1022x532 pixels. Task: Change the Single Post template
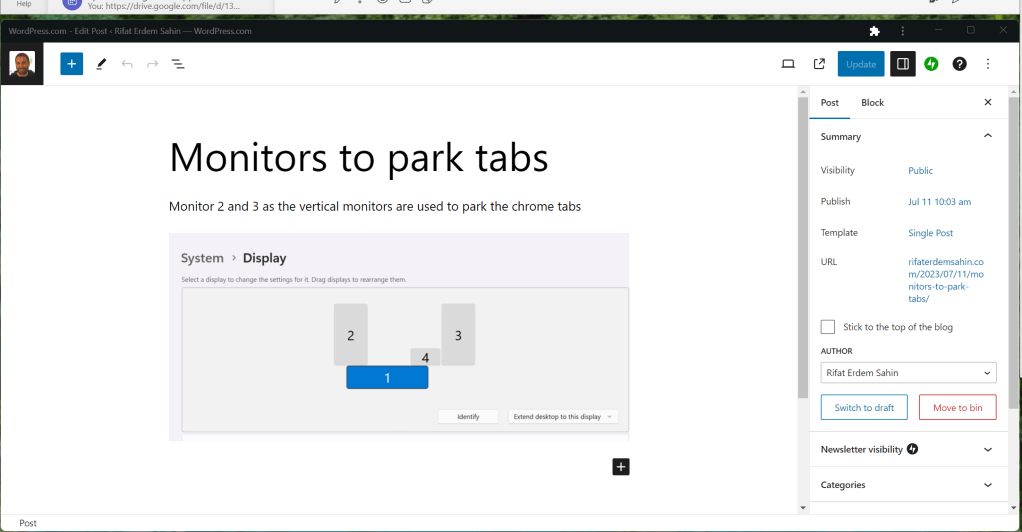pyautogui.click(x=930, y=233)
